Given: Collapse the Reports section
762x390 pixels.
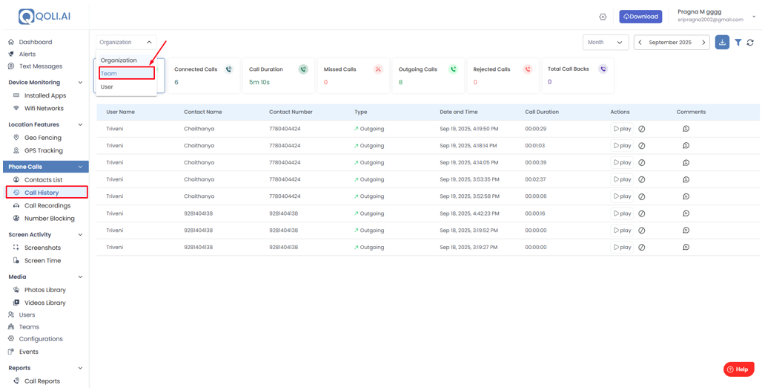Looking at the screenshot, I should coord(80,368).
